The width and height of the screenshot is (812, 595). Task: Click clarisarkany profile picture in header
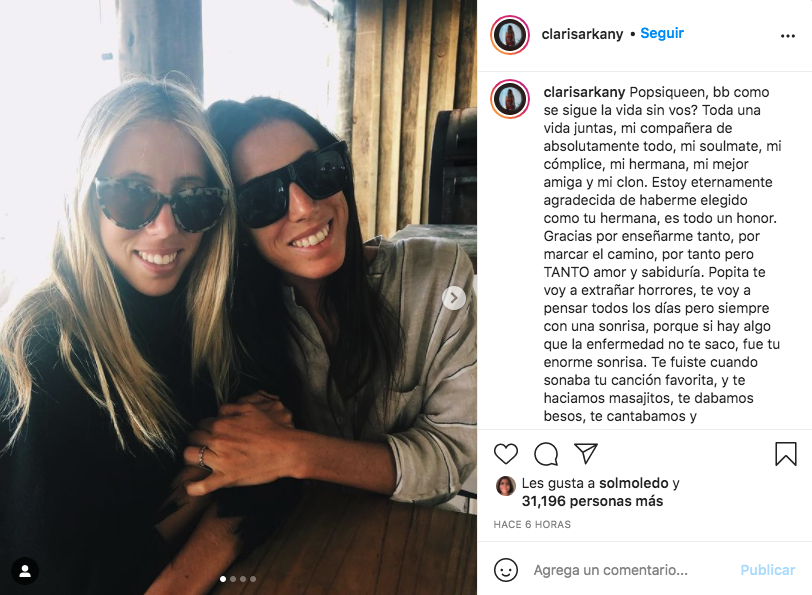[x=510, y=35]
